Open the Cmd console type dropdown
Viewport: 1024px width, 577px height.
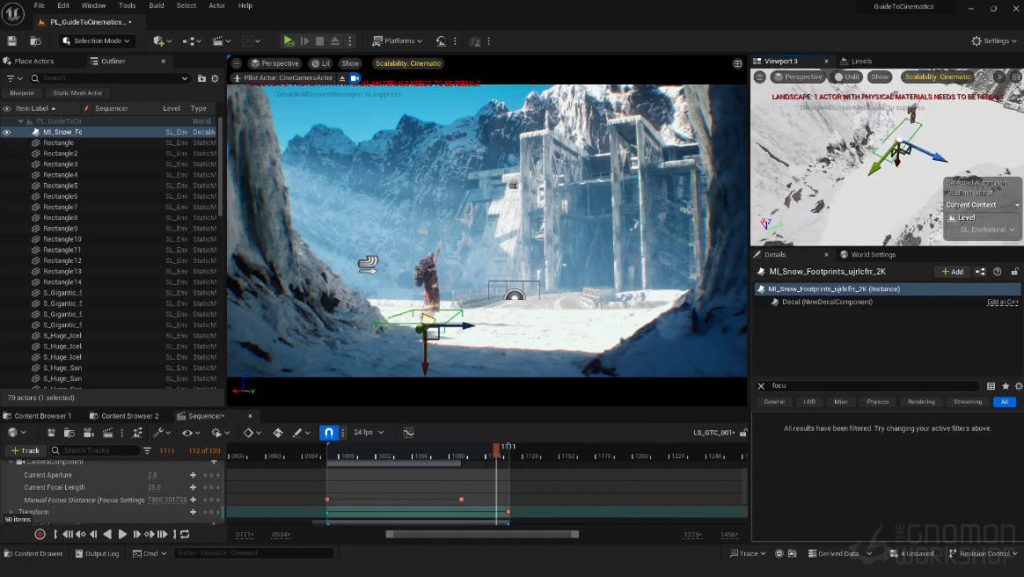(x=150, y=554)
